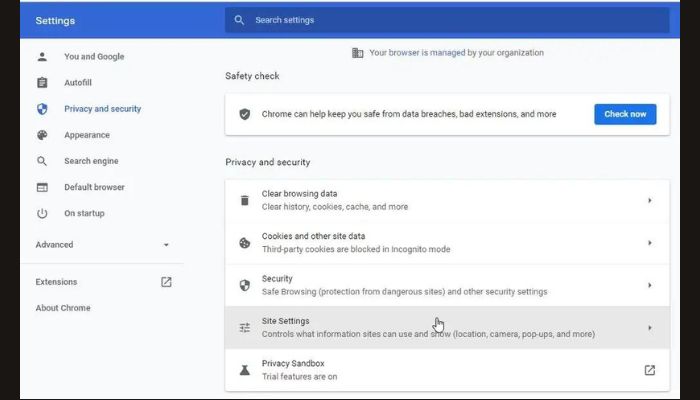Click the trash icon for Clear browsing data
Screen dimensions: 700x400
click(245, 200)
